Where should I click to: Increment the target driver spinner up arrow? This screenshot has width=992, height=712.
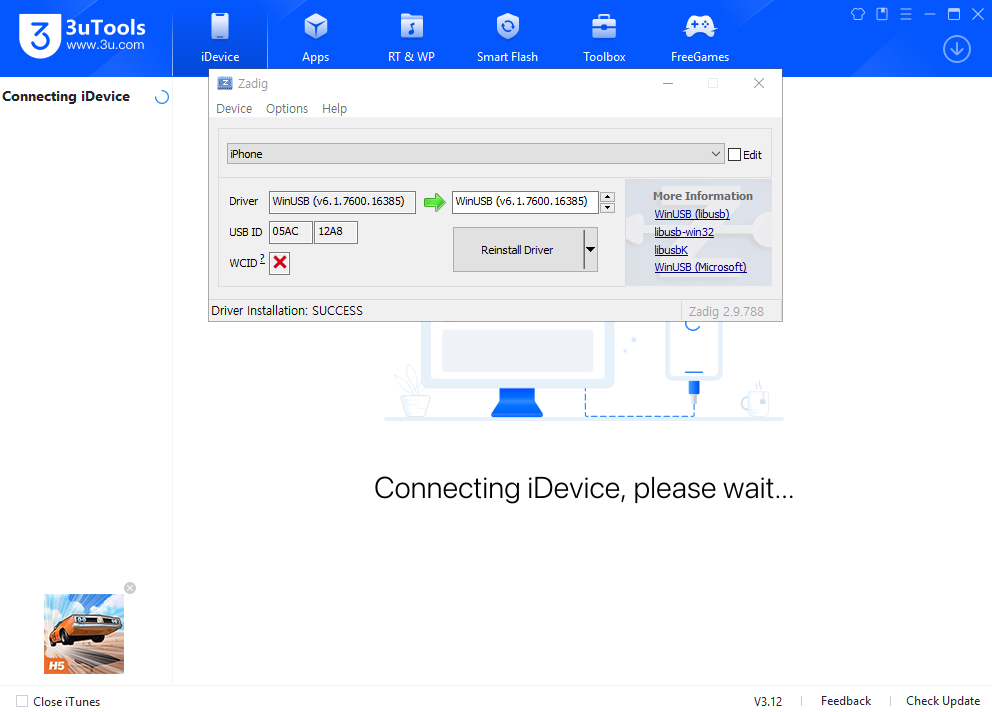[607, 197]
